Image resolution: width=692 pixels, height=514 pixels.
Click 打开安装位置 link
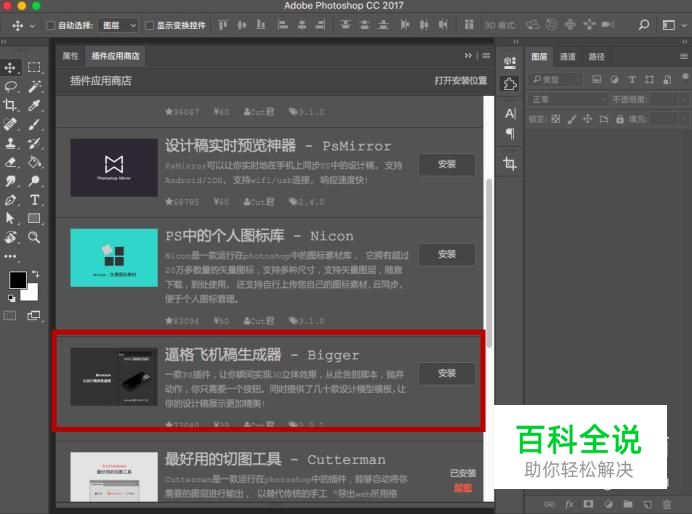(x=460, y=81)
